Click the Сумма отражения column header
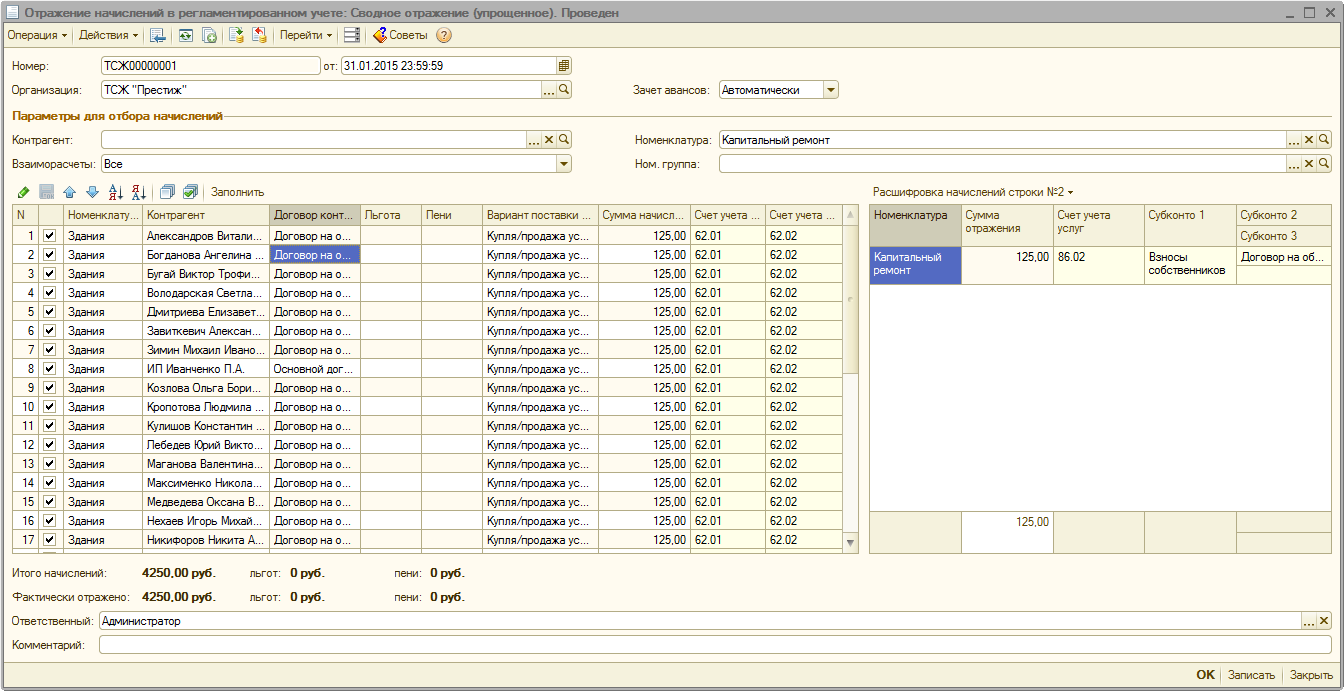Viewport: 1344px width, 691px height. (x=1007, y=225)
